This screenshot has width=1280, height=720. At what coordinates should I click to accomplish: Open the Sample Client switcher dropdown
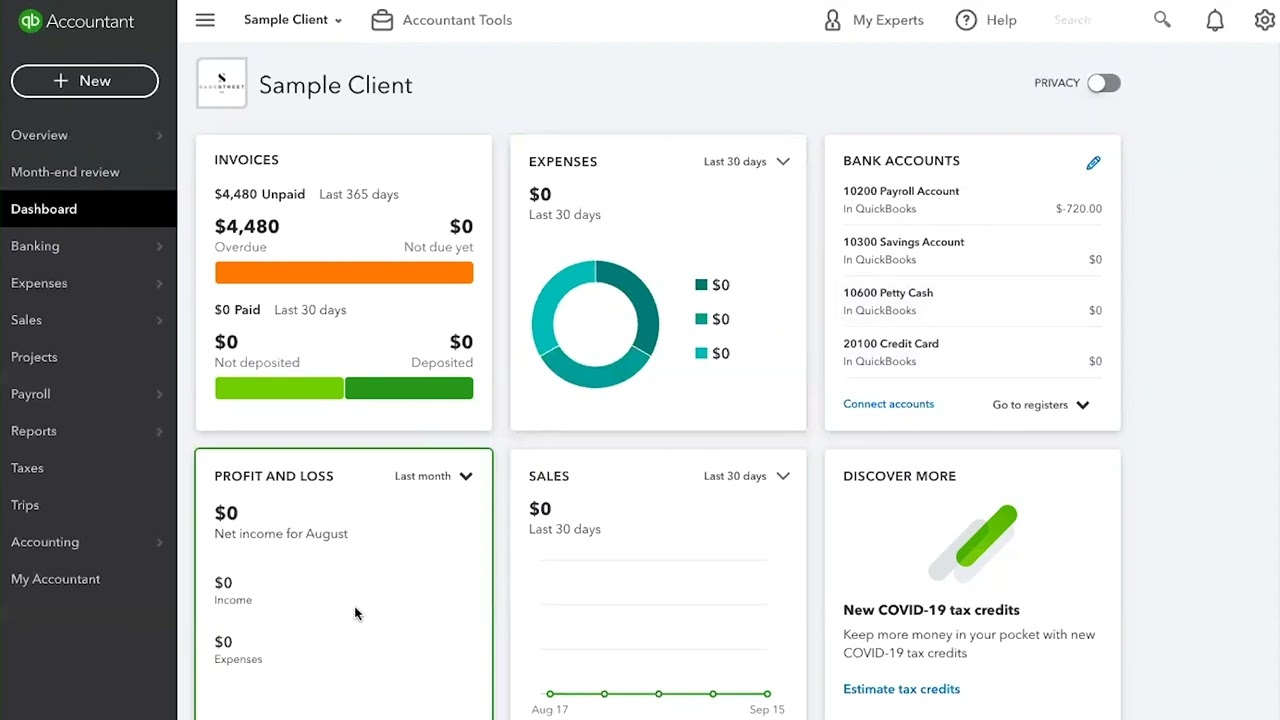coord(293,20)
